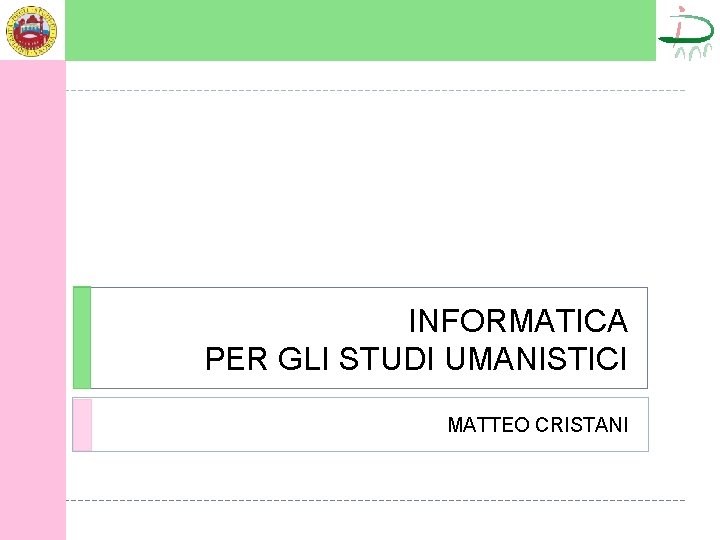Click the word CRISTANI in the subtitle

pos(582,425)
